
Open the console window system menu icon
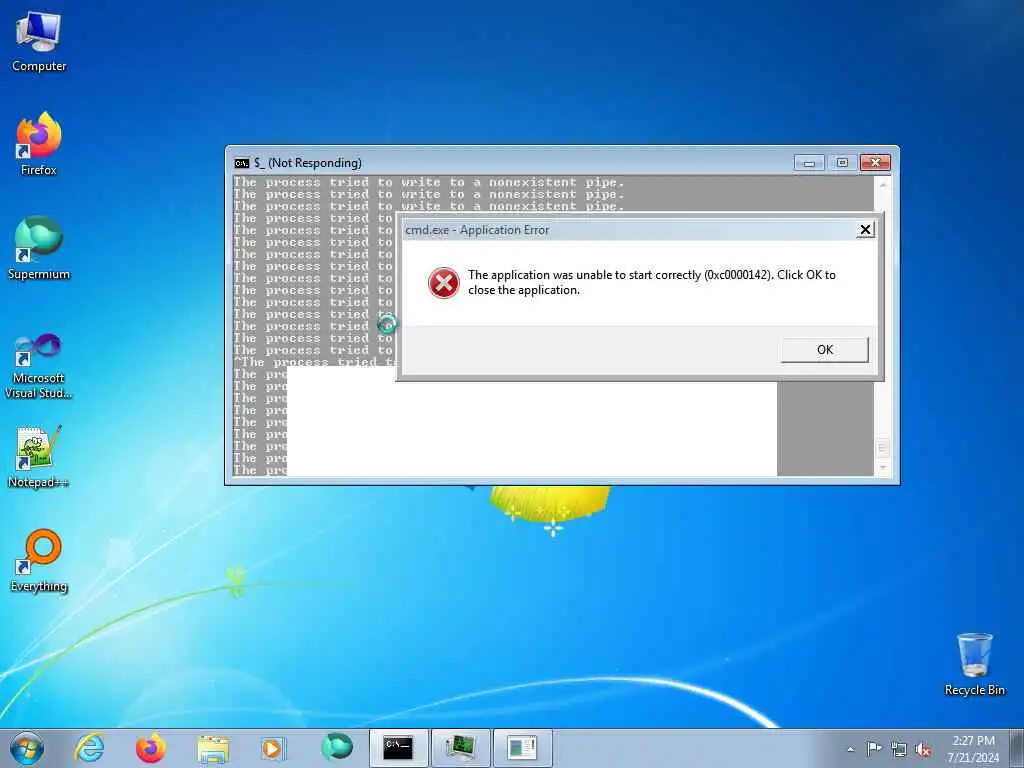242,163
